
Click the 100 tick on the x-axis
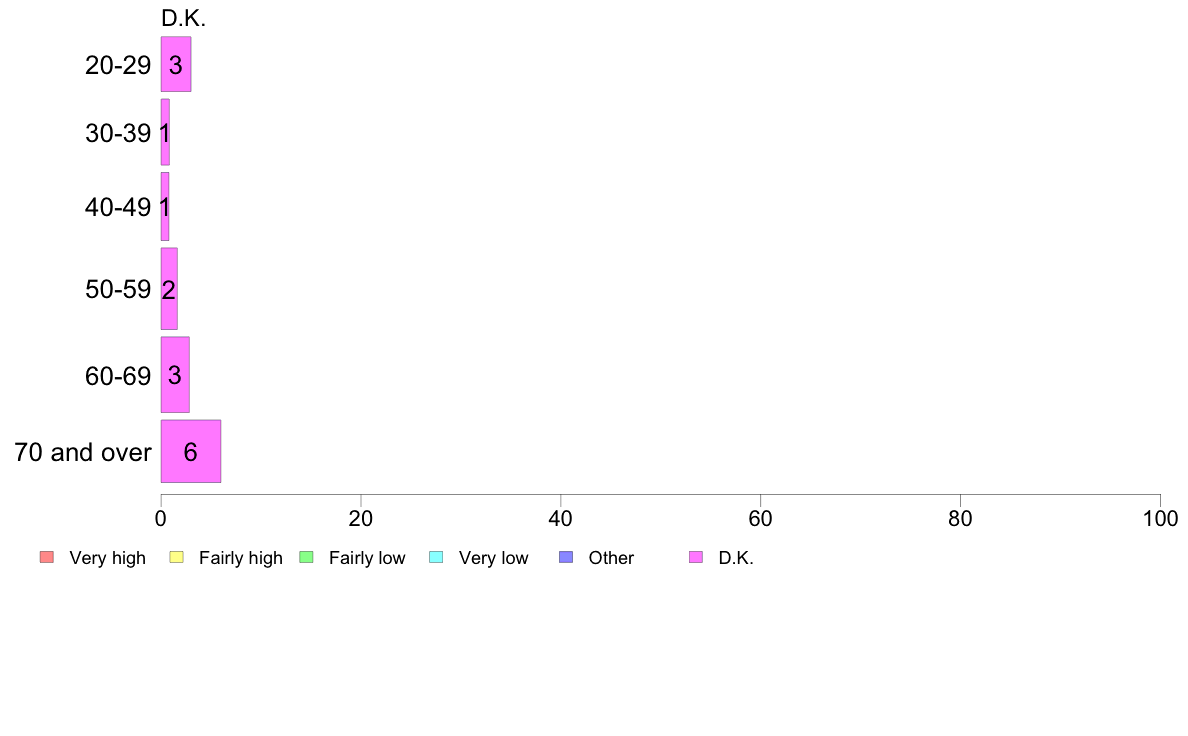tap(1160, 518)
